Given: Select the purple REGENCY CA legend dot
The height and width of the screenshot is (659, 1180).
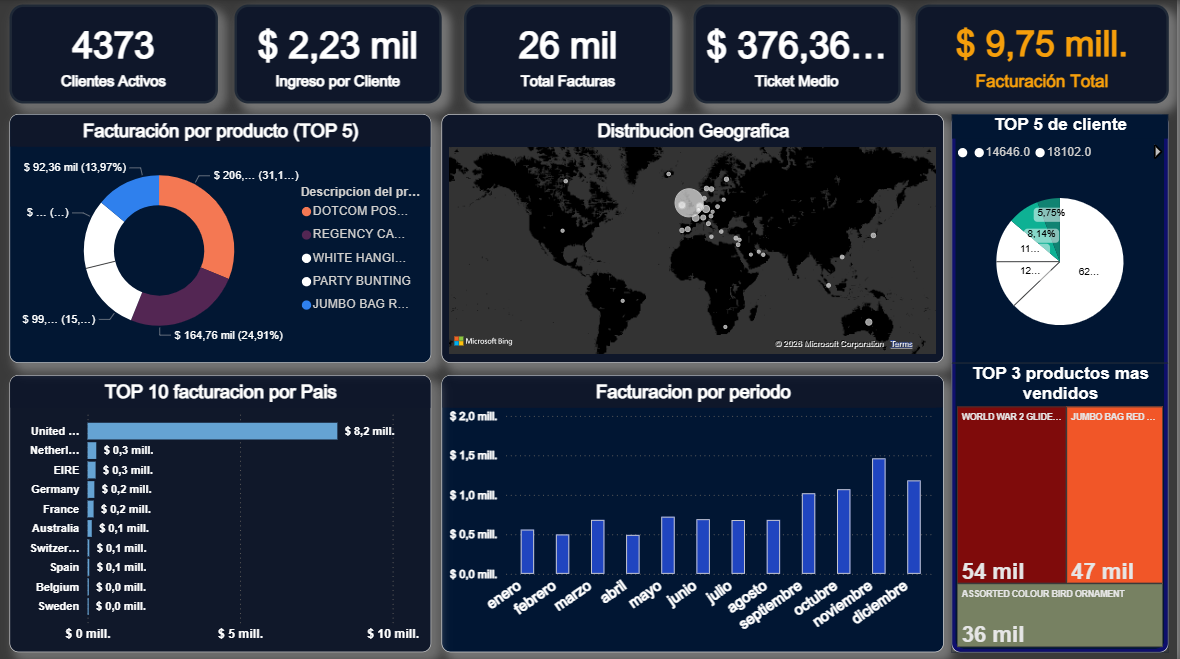Looking at the screenshot, I should (x=307, y=234).
